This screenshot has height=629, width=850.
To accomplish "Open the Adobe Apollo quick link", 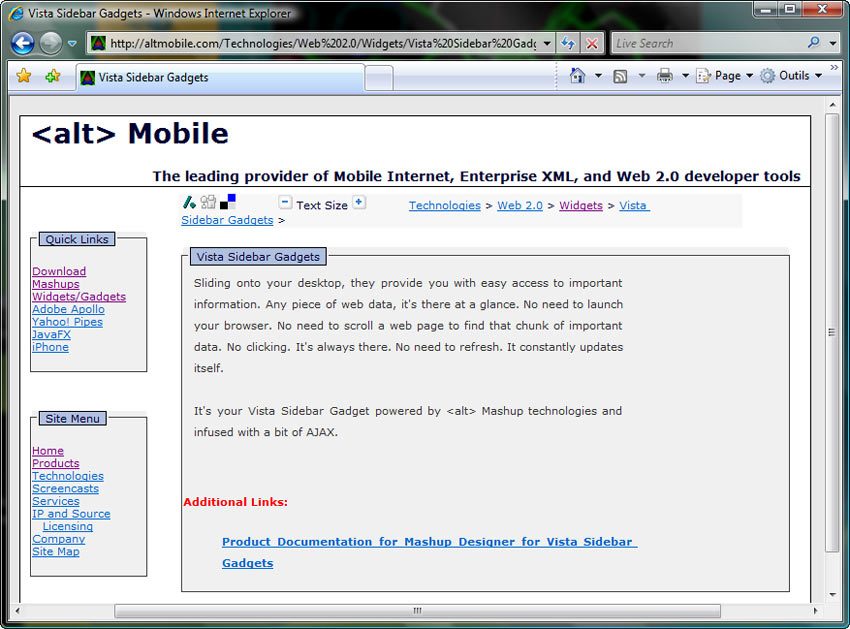I will tap(68, 309).
